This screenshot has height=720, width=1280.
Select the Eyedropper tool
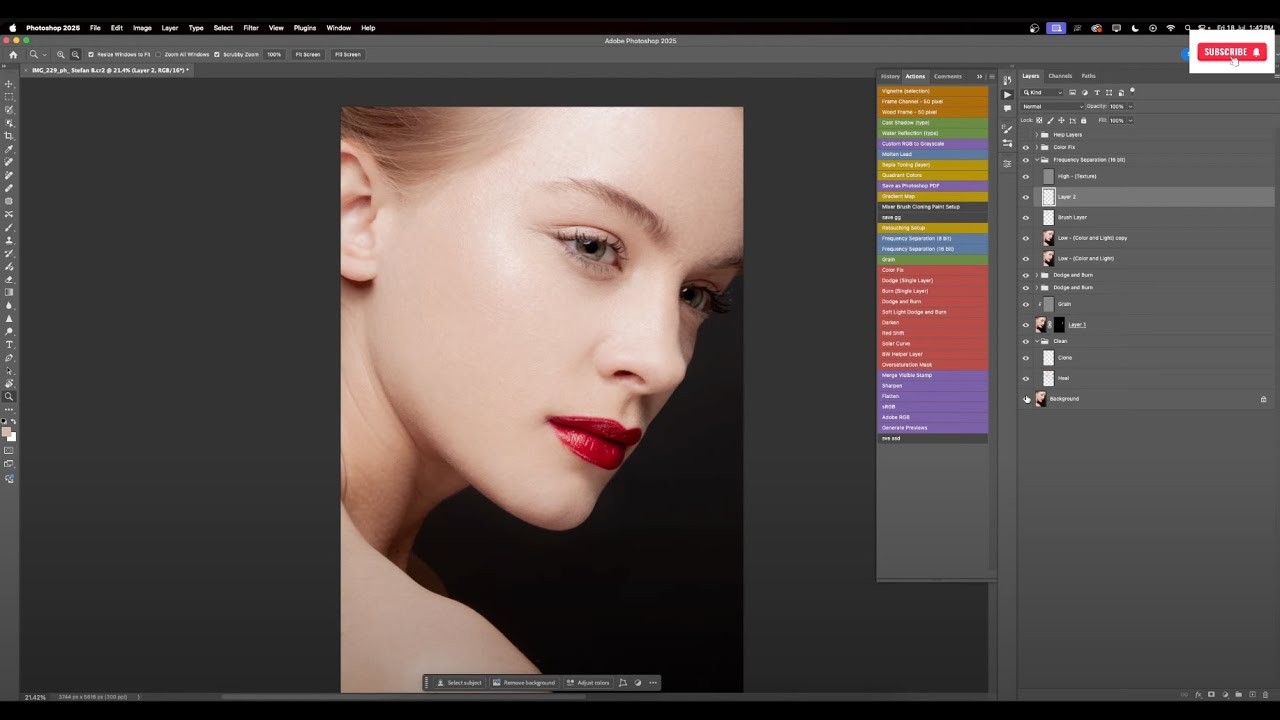coord(9,148)
